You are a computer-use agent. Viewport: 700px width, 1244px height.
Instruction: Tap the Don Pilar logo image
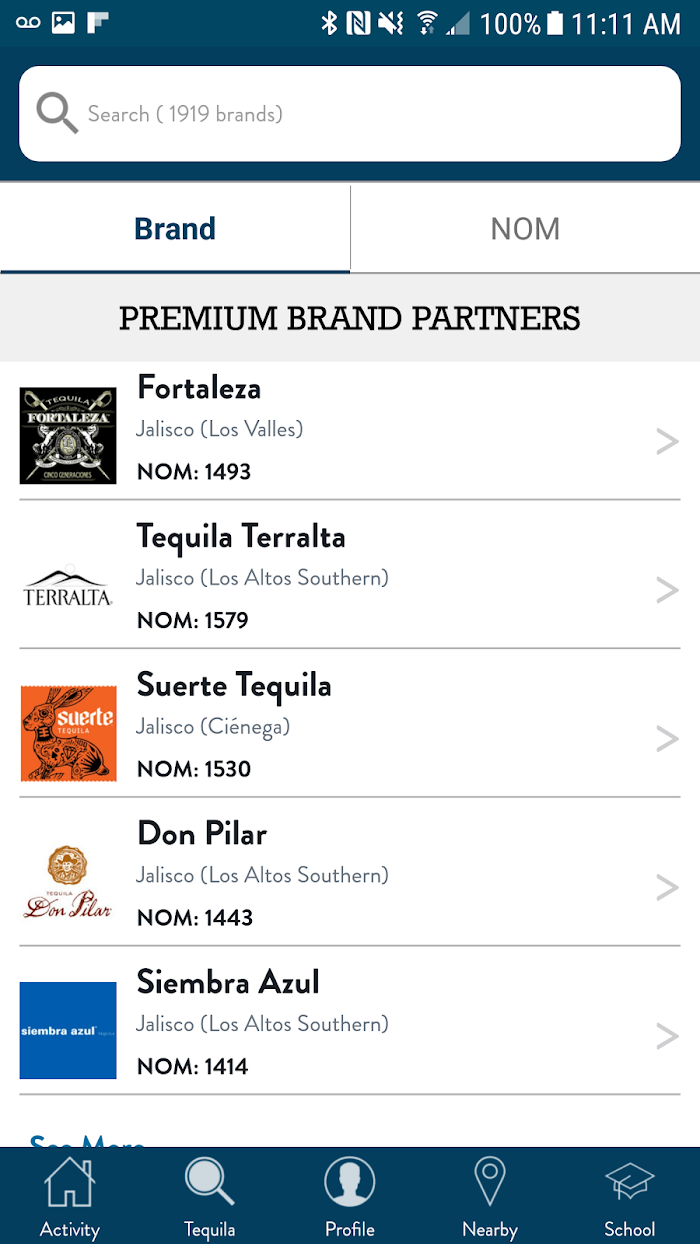click(x=68, y=882)
